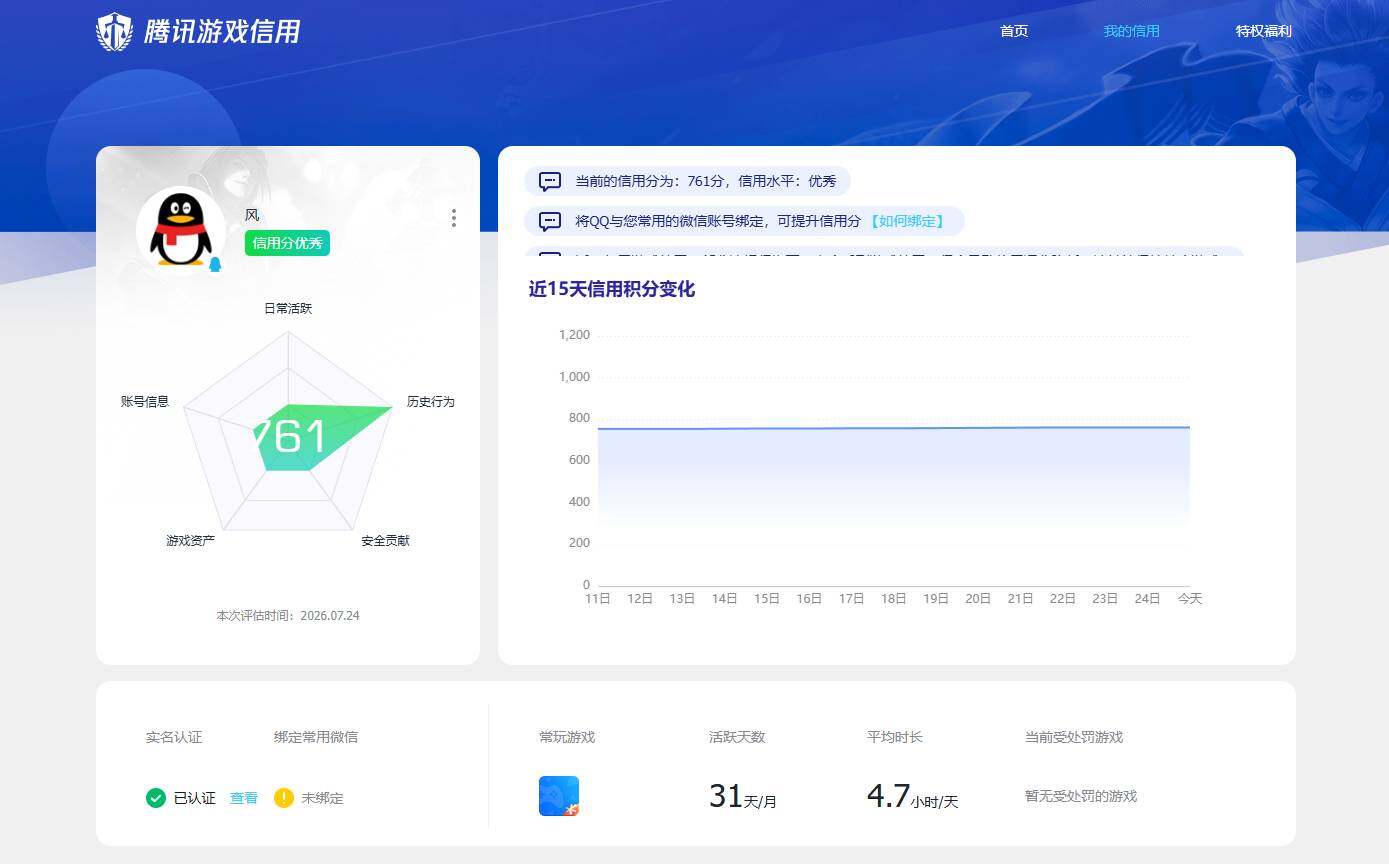1389x864 pixels.
Task: Click the chat icon beside 当前的信用分 message
Action: coord(550,181)
